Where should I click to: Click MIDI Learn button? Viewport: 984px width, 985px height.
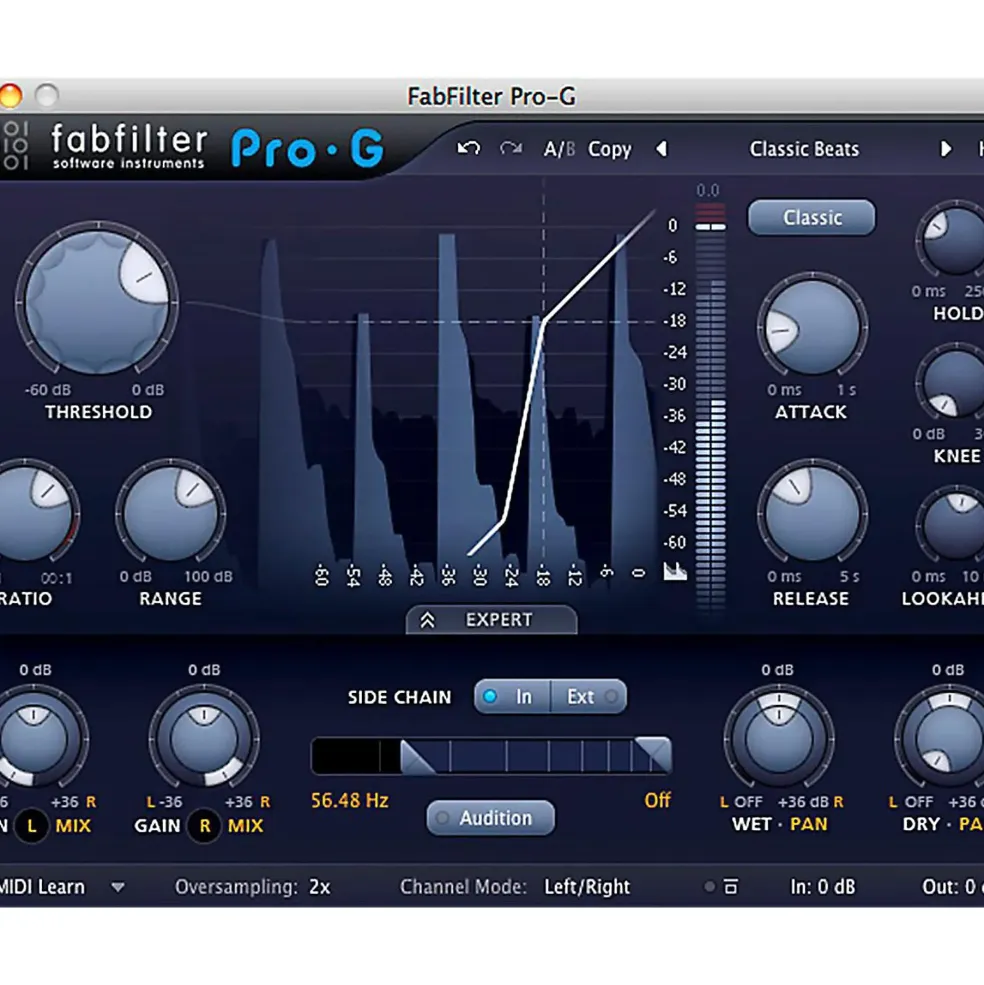tap(41, 887)
